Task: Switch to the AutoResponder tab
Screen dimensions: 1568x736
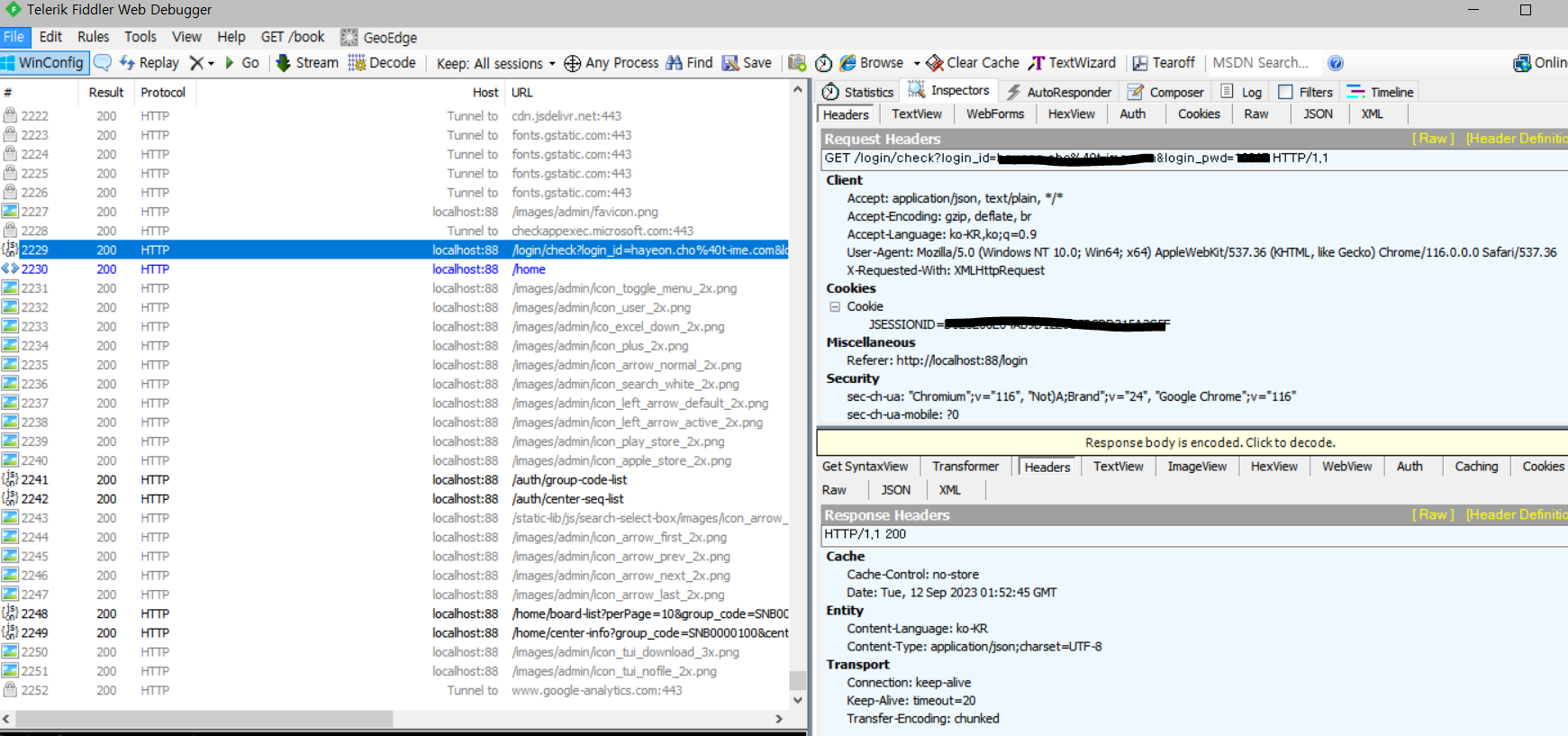Action: click(x=1059, y=92)
